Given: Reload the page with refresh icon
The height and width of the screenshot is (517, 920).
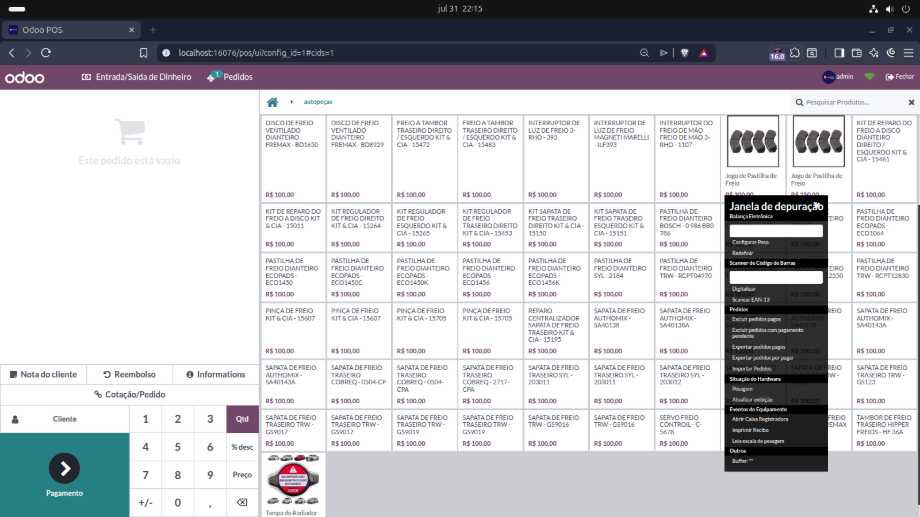Looking at the screenshot, I should pyautogui.click(x=46, y=53).
